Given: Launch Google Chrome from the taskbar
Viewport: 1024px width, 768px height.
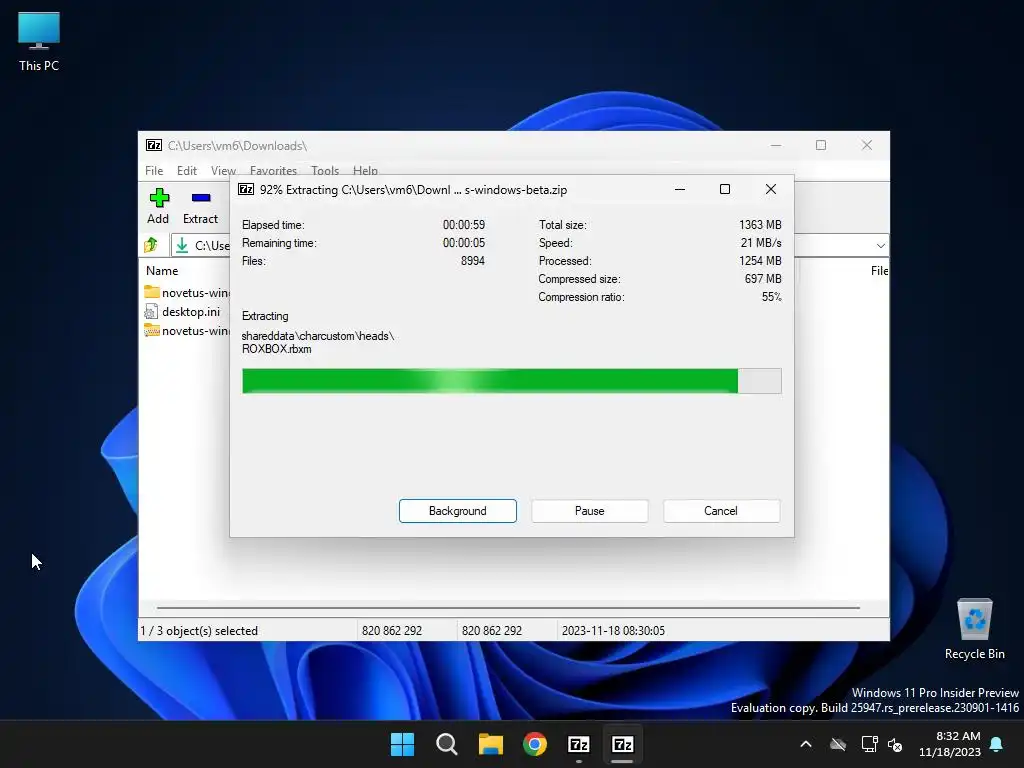Looking at the screenshot, I should point(535,744).
